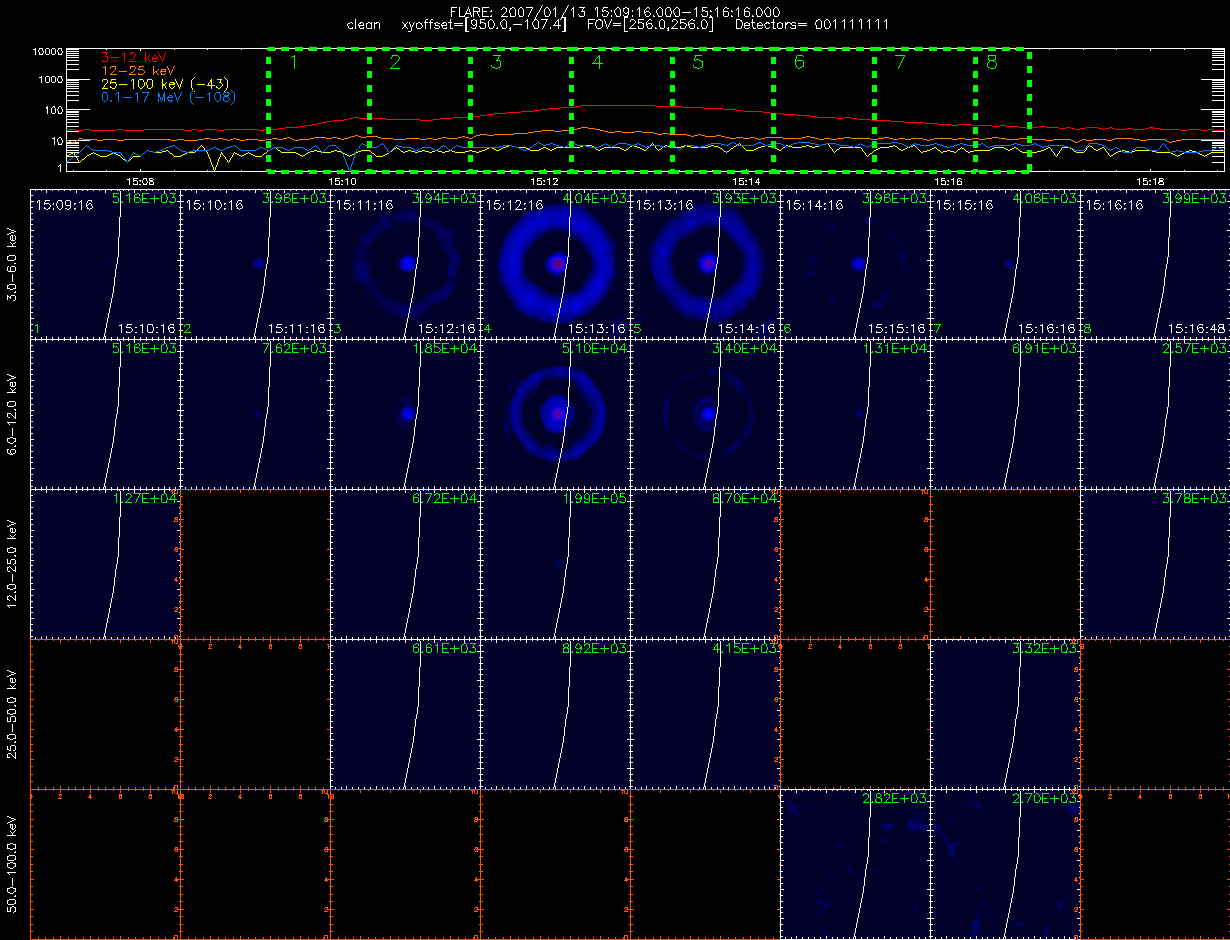Image resolution: width=1230 pixels, height=940 pixels.
Task: Select interval 2 marker in the light curve
Action: pos(395,62)
